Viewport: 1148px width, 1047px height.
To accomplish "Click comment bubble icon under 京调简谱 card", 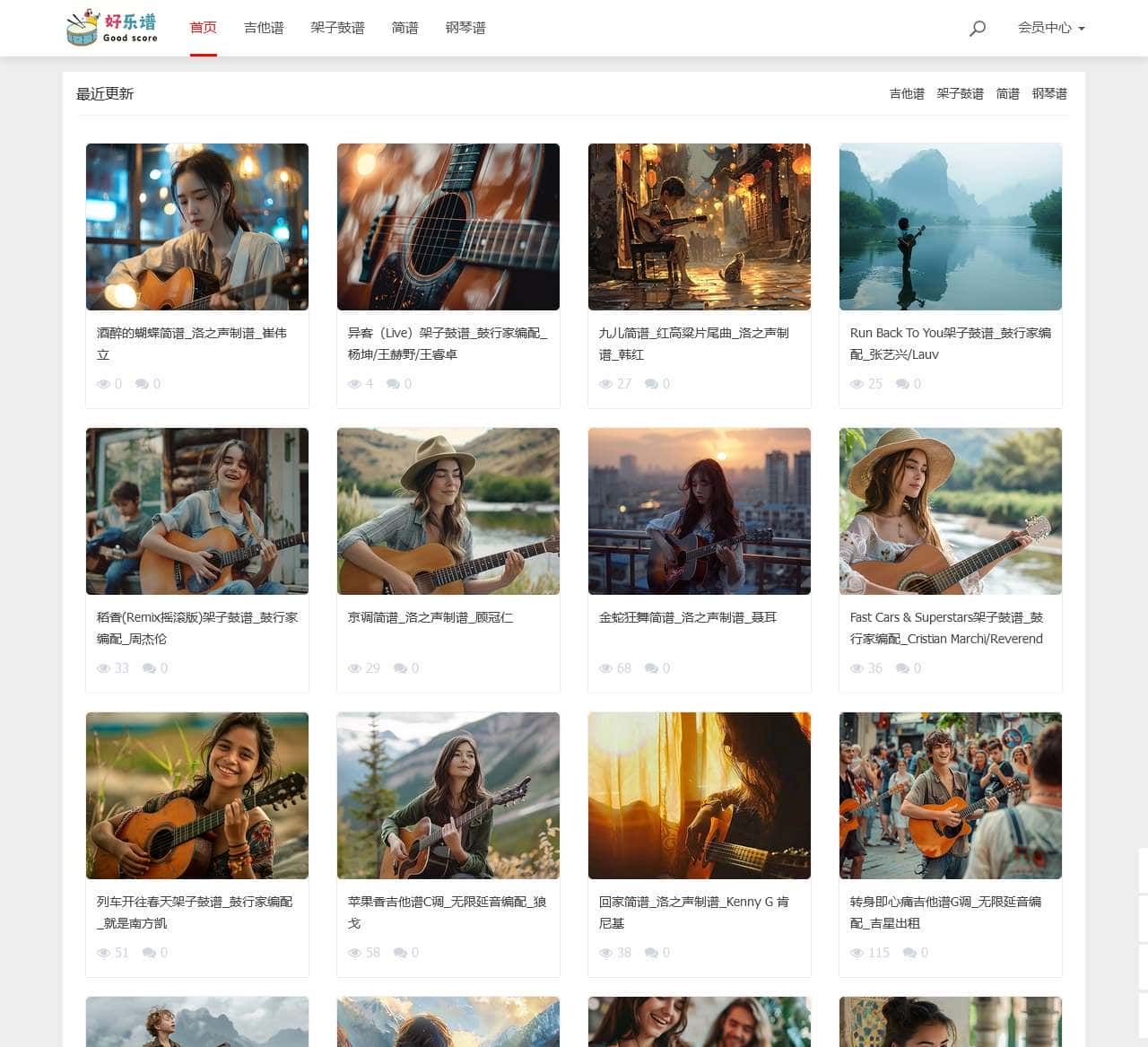I will click(x=400, y=668).
